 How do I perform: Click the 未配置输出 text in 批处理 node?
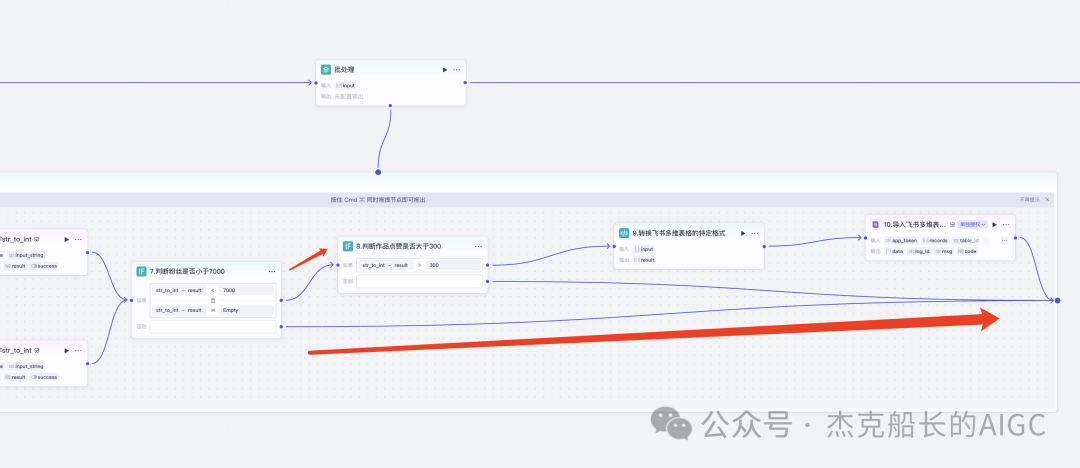click(x=349, y=96)
